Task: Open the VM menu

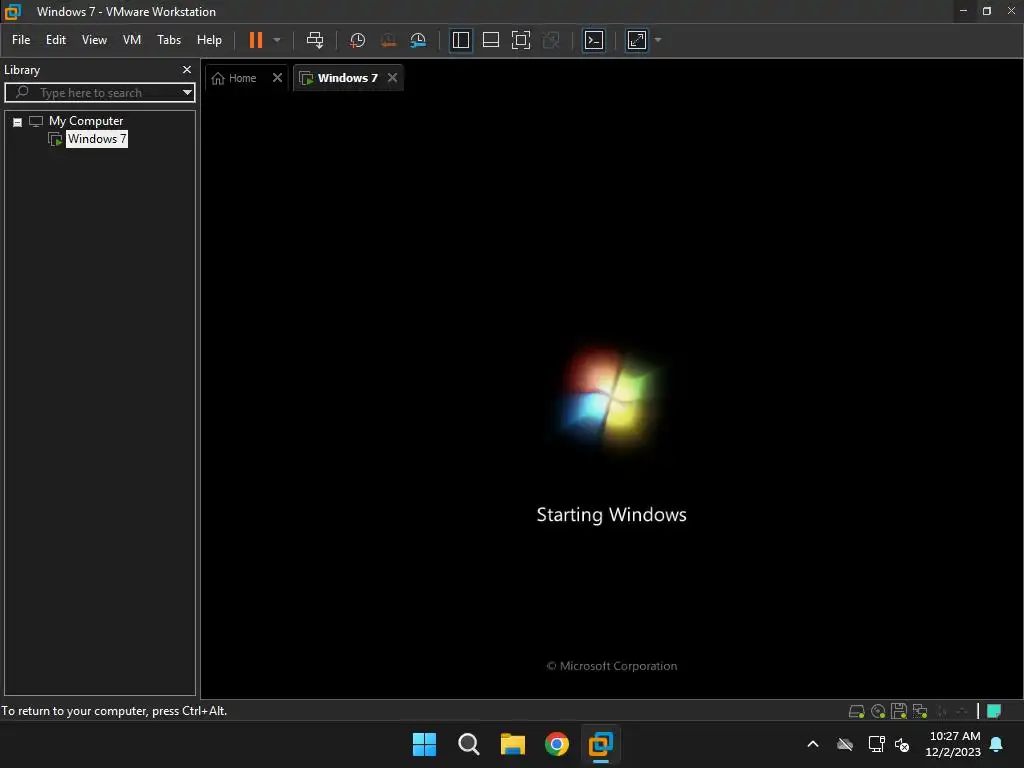Action: [132, 40]
